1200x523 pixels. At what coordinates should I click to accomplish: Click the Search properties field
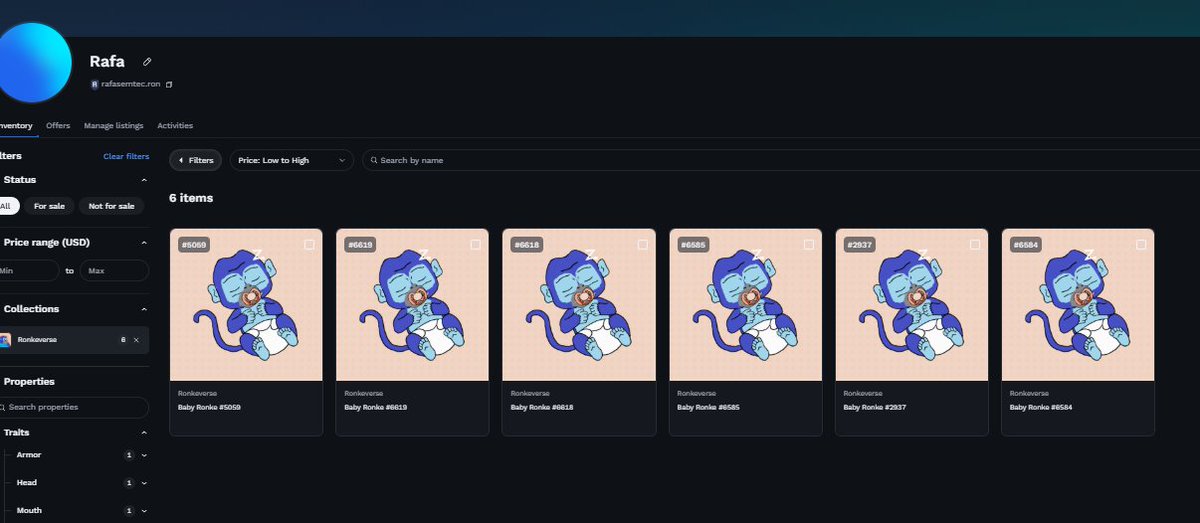[74, 407]
